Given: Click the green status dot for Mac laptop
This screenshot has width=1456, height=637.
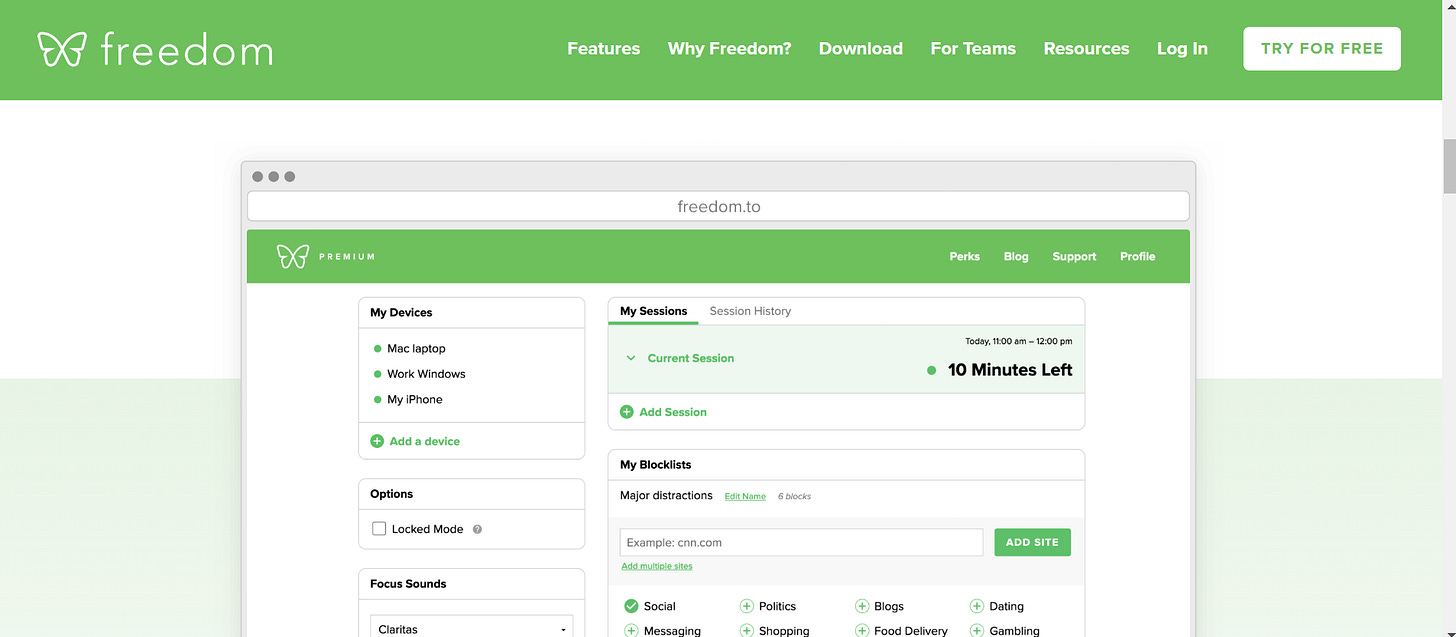Looking at the screenshot, I should (x=378, y=349).
